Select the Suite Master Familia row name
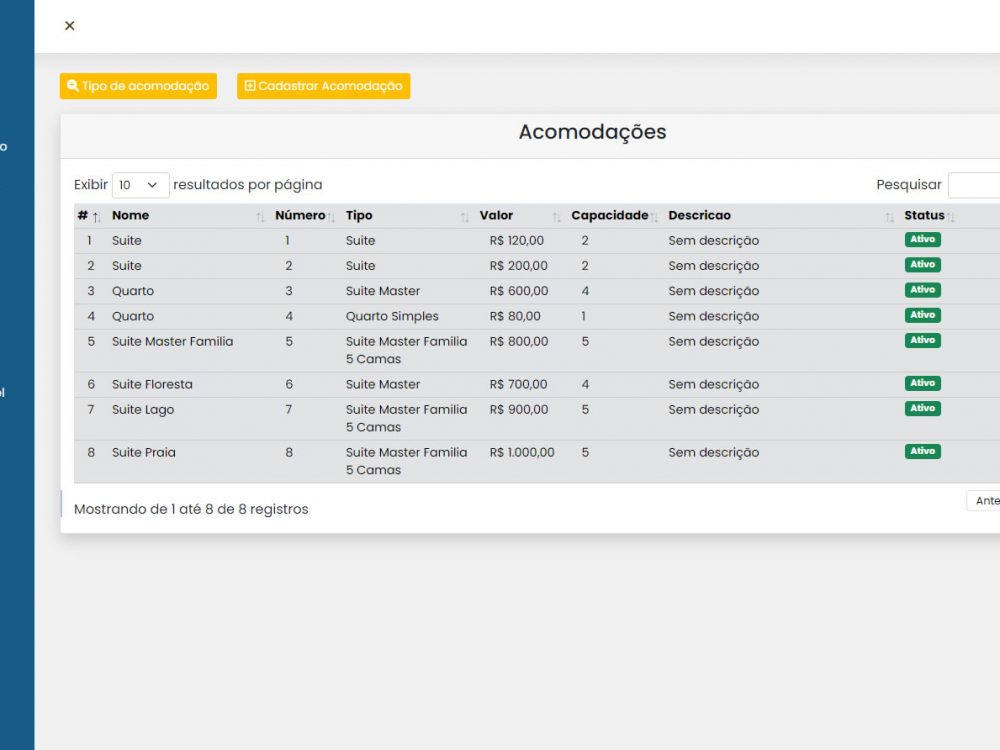The height and width of the screenshot is (750, 1000). (172, 341)
